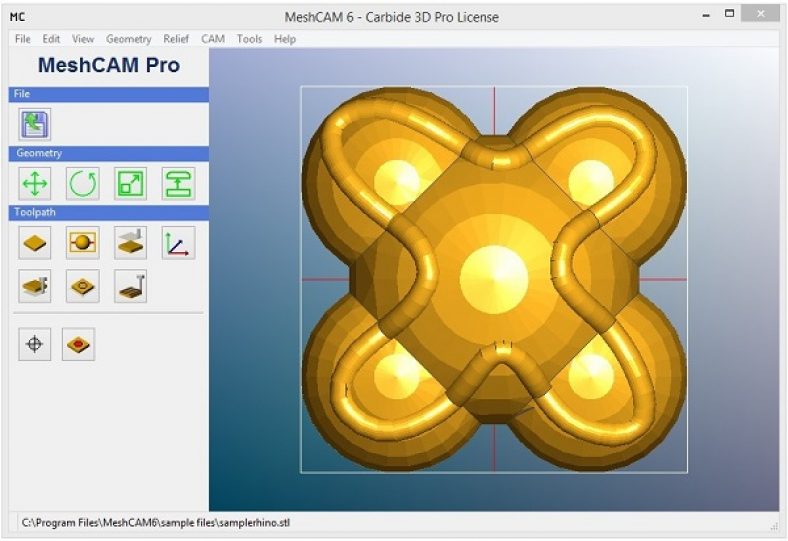The image size is (788, 541).
Task: Click the Keep-out region ring icon
Action: point(82,286)
